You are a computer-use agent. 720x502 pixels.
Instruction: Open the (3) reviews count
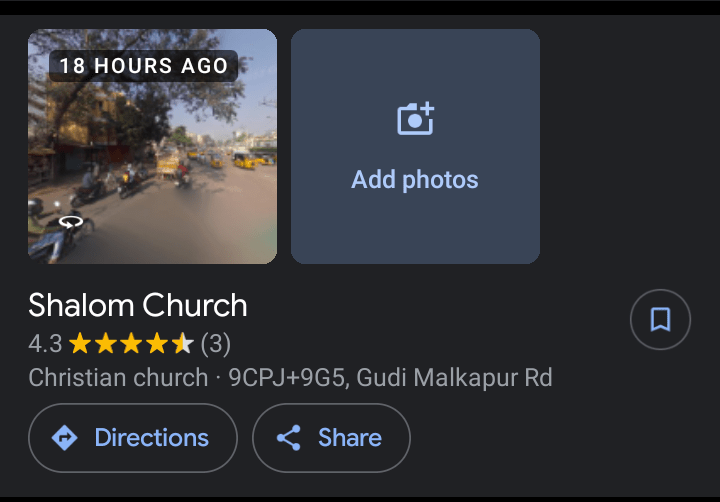(x=216, y=344)
